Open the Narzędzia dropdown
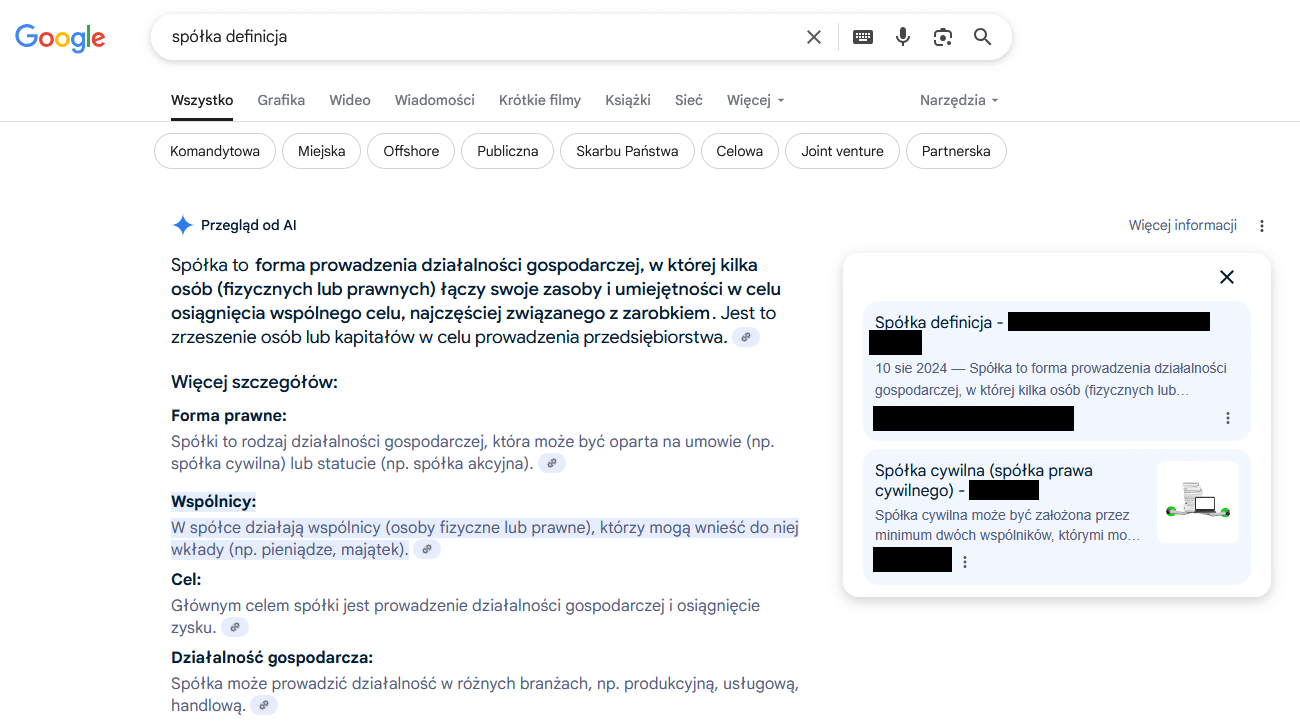 coord(959,100)
